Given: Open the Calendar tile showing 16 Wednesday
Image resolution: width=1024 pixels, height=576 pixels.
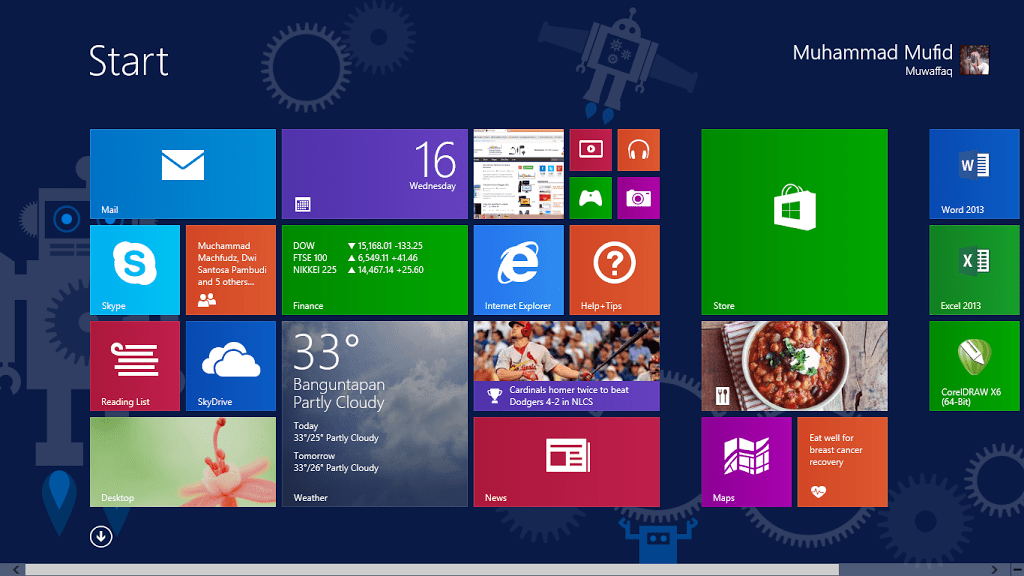Looking at the screenshot, I should point(375,174).
